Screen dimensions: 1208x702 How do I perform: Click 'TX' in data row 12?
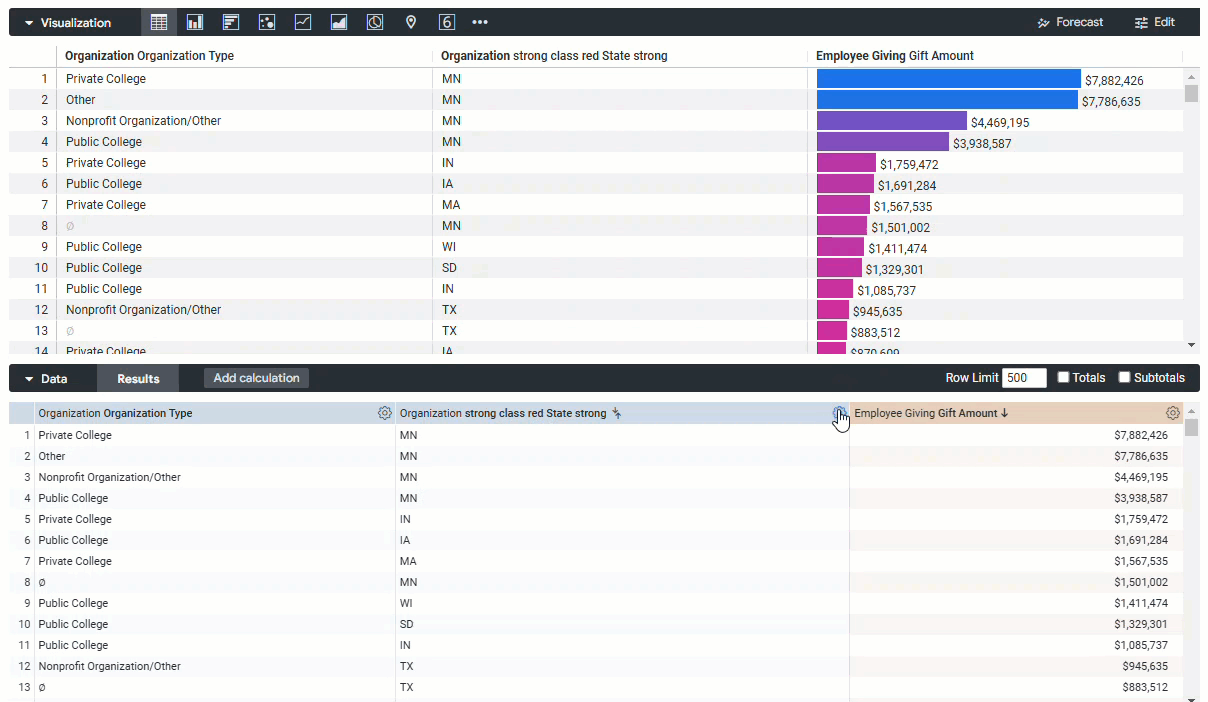tap(406, 666)
